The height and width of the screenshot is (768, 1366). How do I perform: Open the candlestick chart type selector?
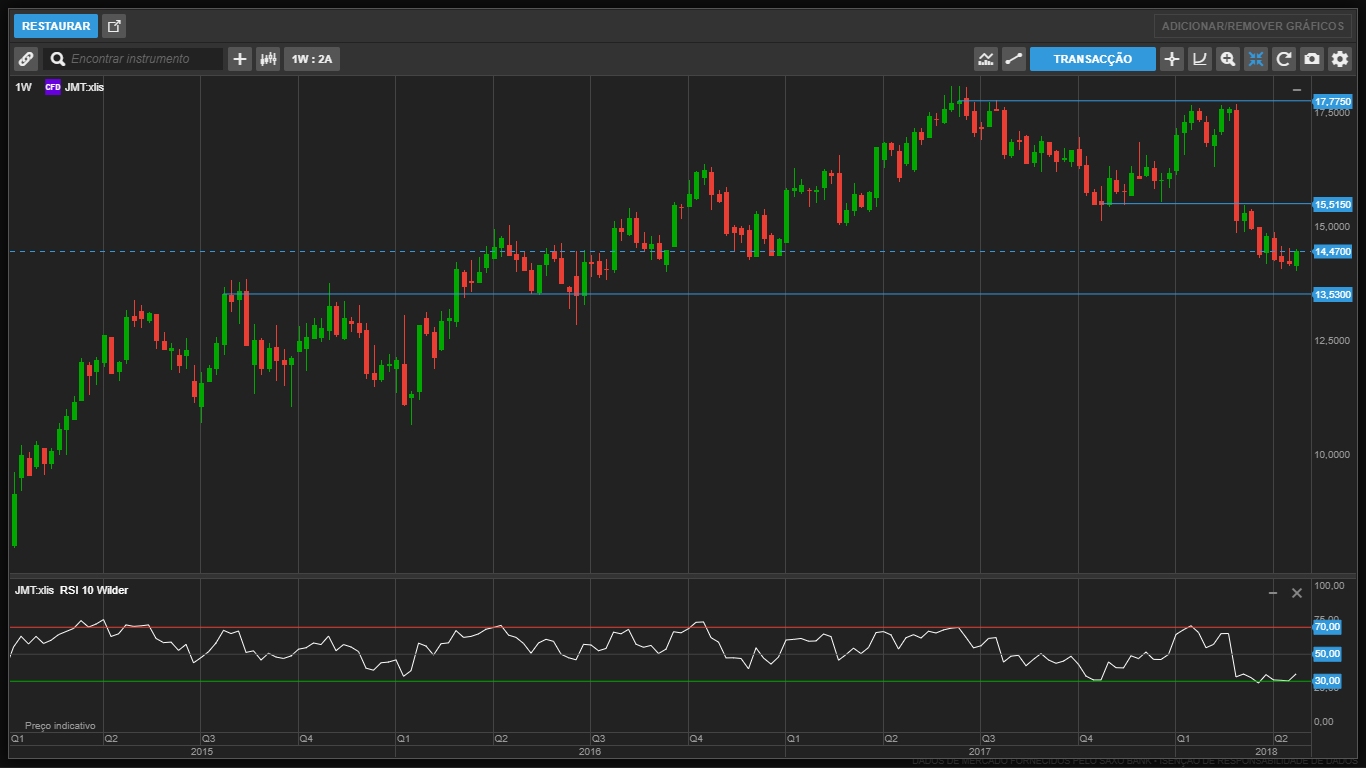268,59
